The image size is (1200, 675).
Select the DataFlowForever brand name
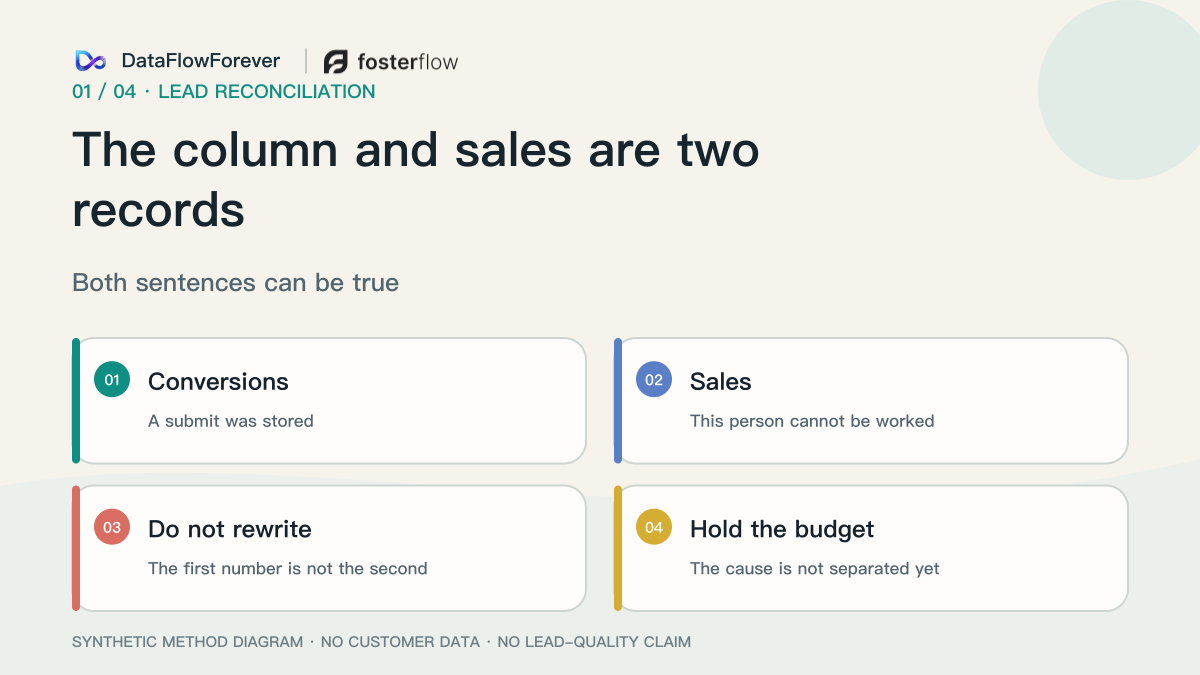click(x=201, y=61)
